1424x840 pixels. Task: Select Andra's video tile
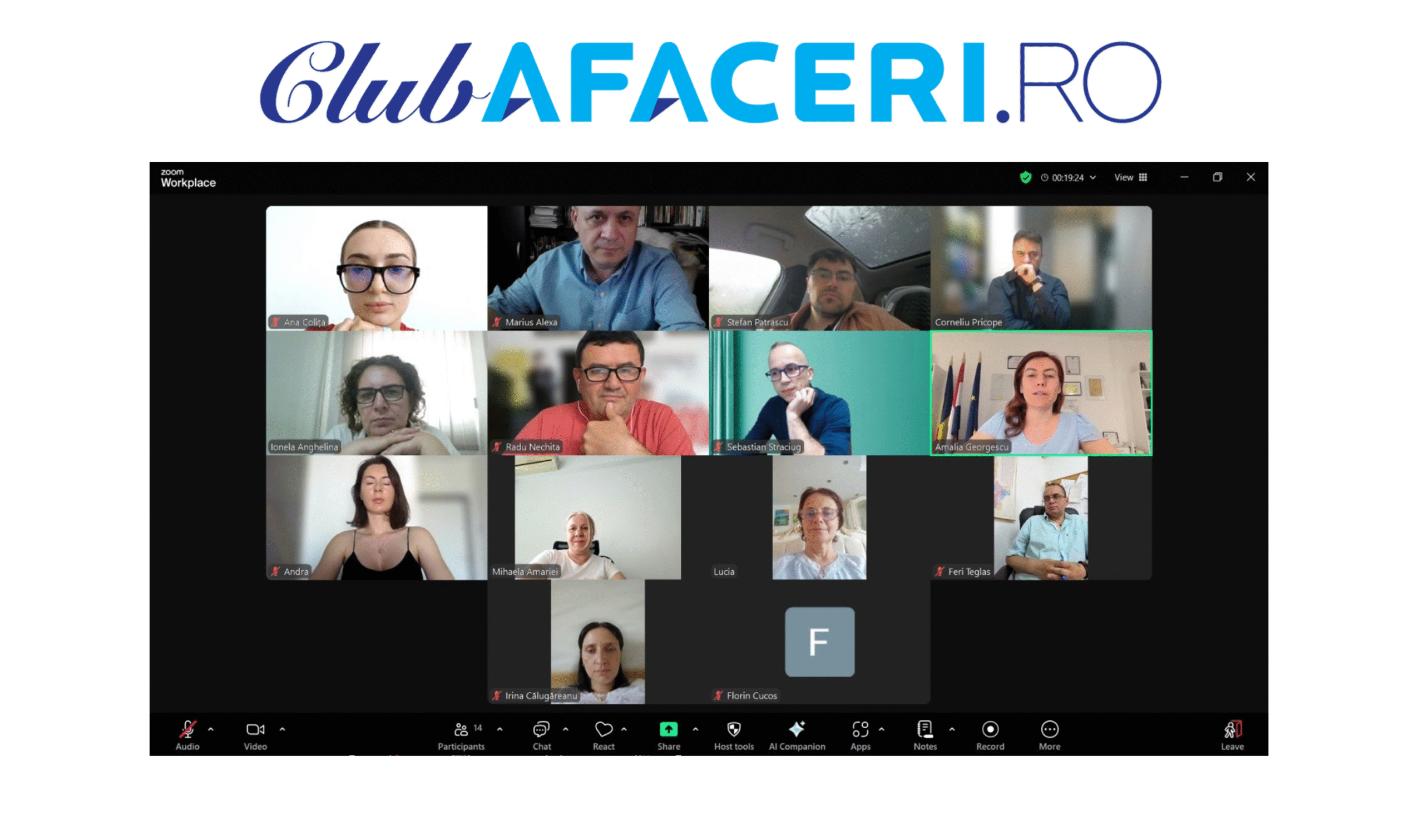tap(377, 518)
